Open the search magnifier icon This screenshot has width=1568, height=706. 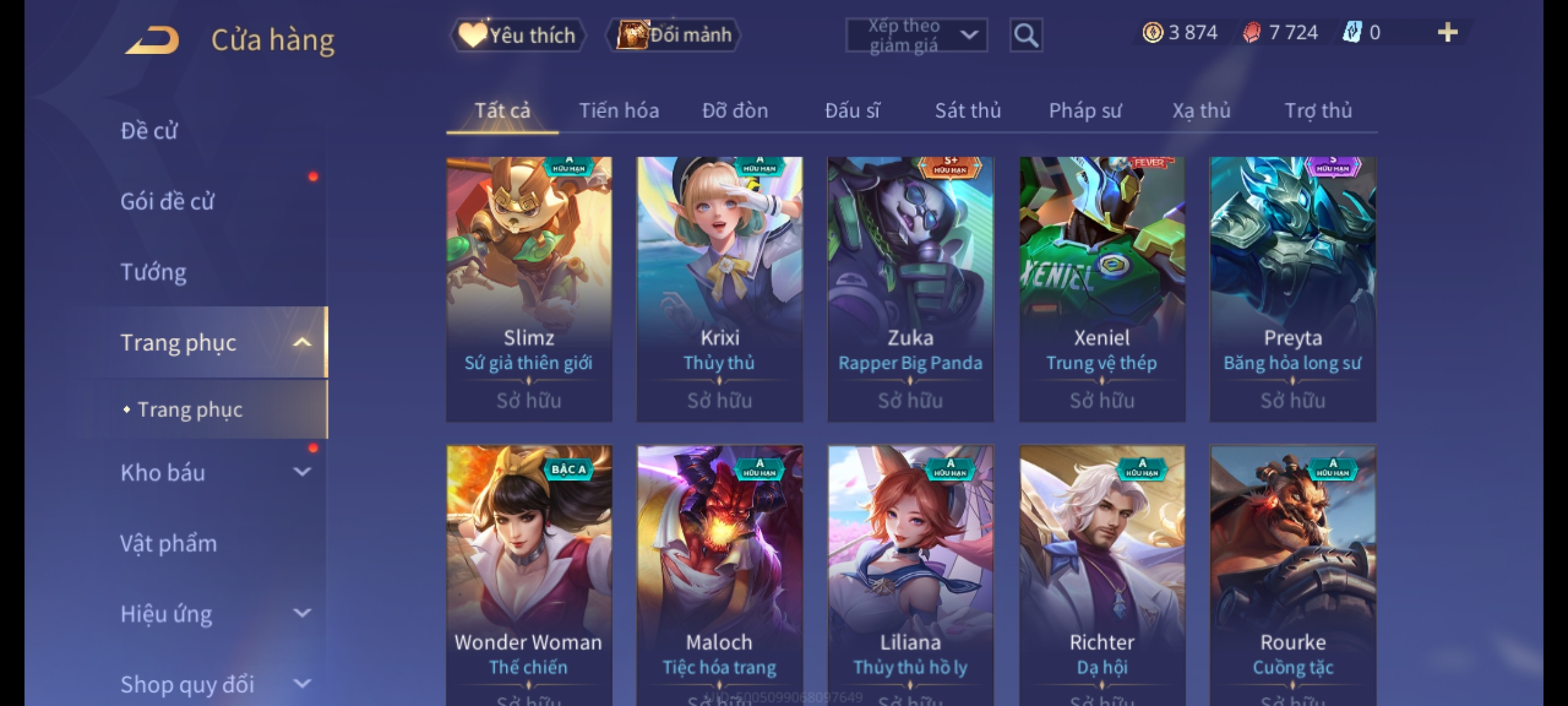click(x=1026, y=35)
